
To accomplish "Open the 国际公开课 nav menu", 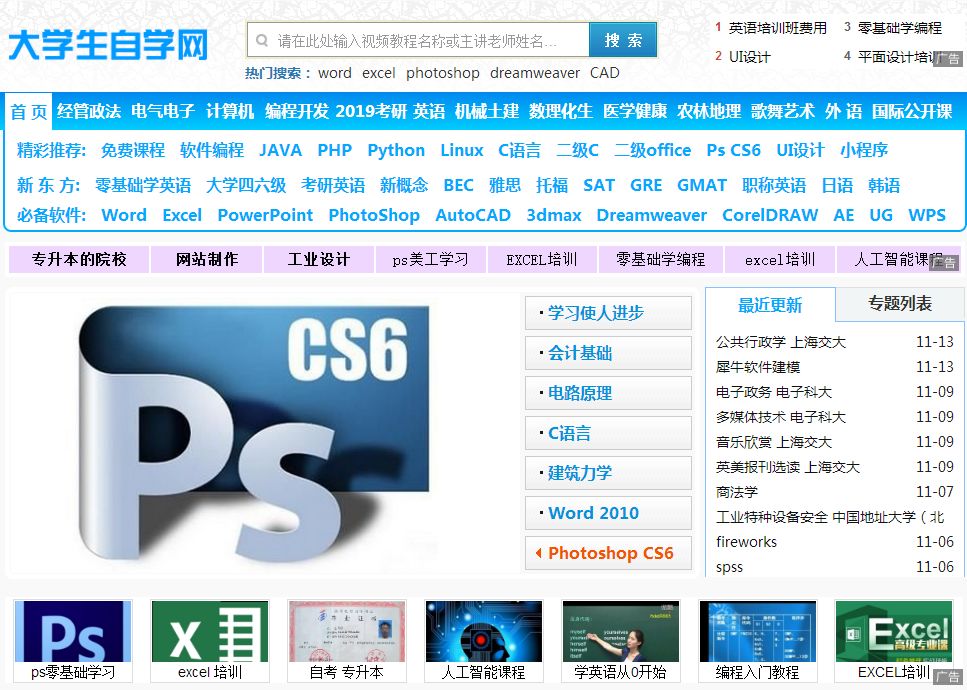I will (x=911, y=111).
